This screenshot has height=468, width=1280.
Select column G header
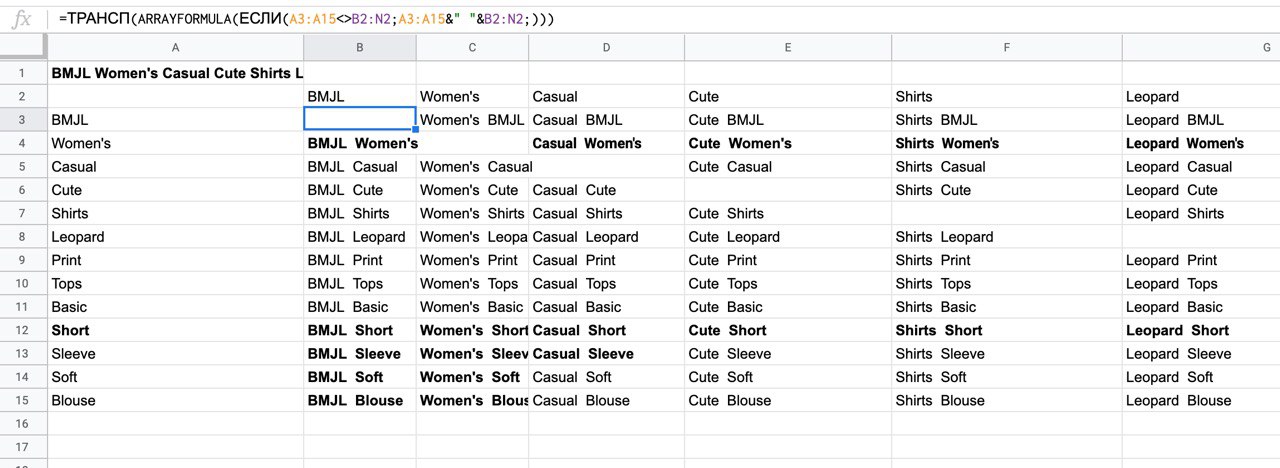[x=1201, y=47]
